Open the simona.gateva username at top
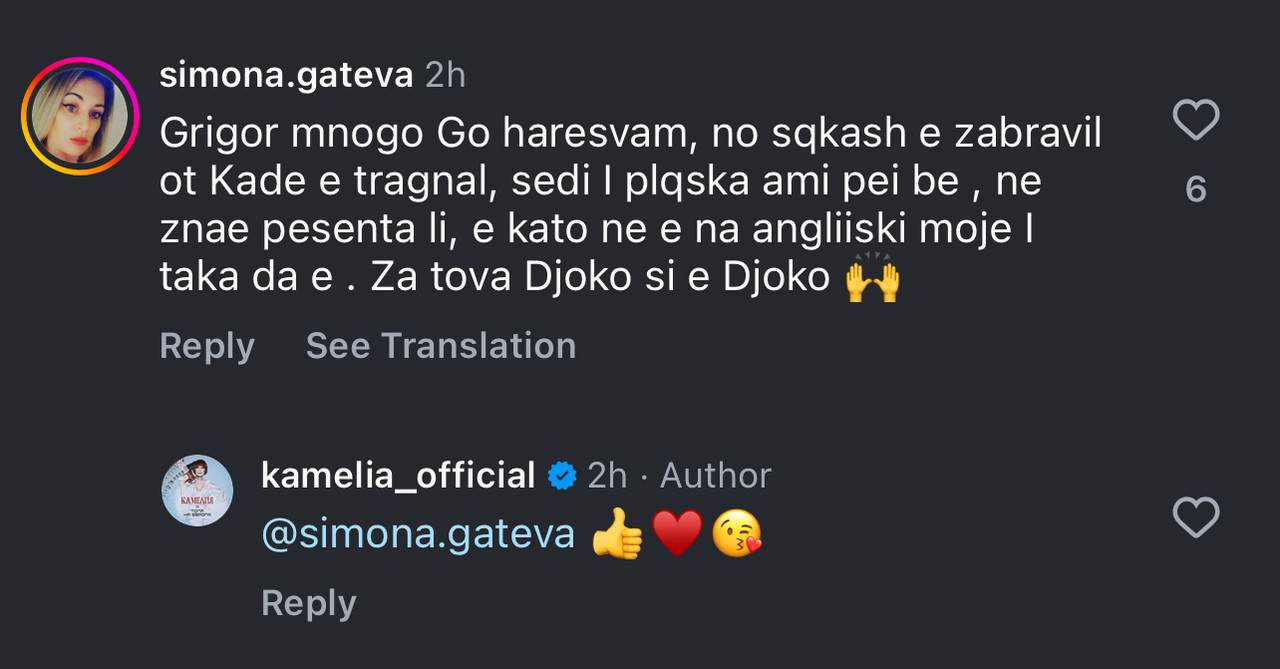The image size is (1280, 669). [286, 74]
